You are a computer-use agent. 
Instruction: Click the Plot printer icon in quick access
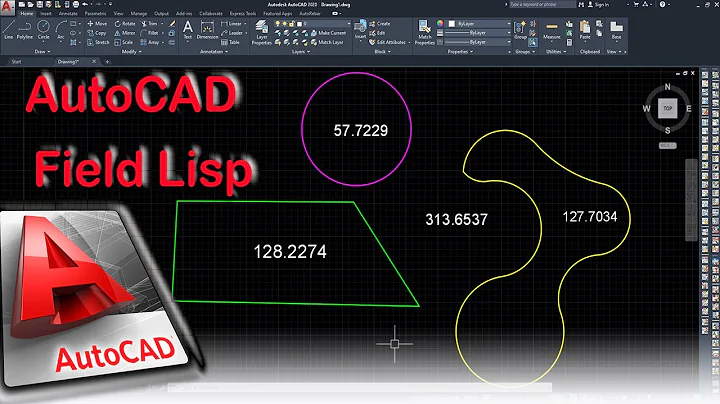coord(75,4)
